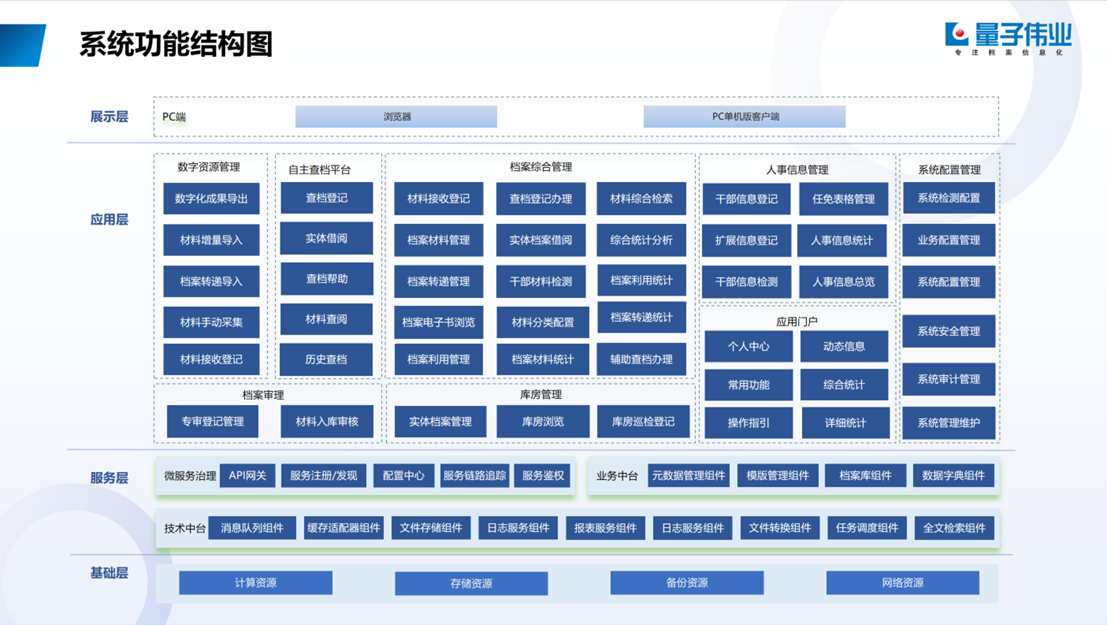1107x625 pixels.
Task: Select the 人事信息统计 box
Action: [842, 240]
